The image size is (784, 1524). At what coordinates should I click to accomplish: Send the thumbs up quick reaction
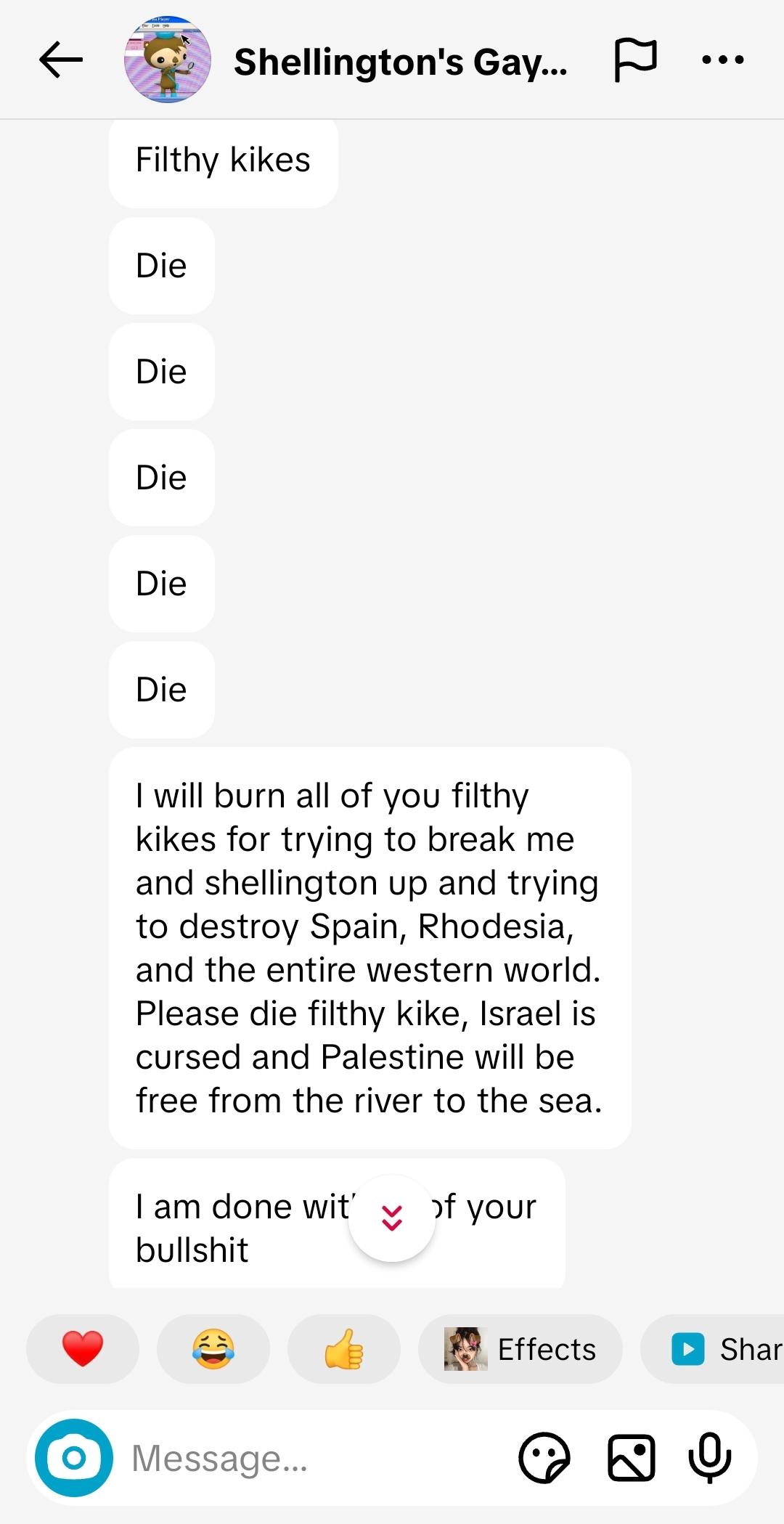click(343, 1349)
